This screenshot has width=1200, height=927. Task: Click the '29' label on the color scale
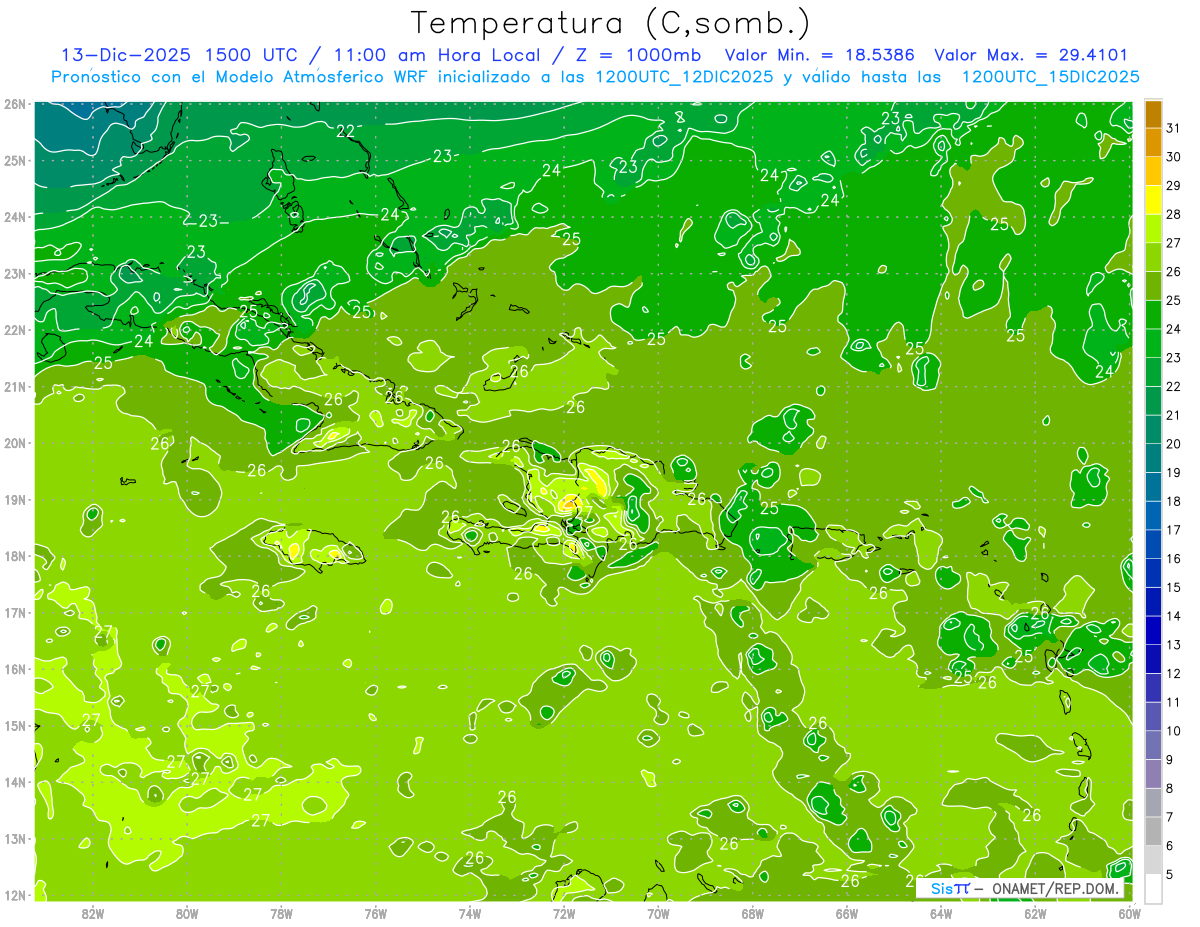(1173, 186)
